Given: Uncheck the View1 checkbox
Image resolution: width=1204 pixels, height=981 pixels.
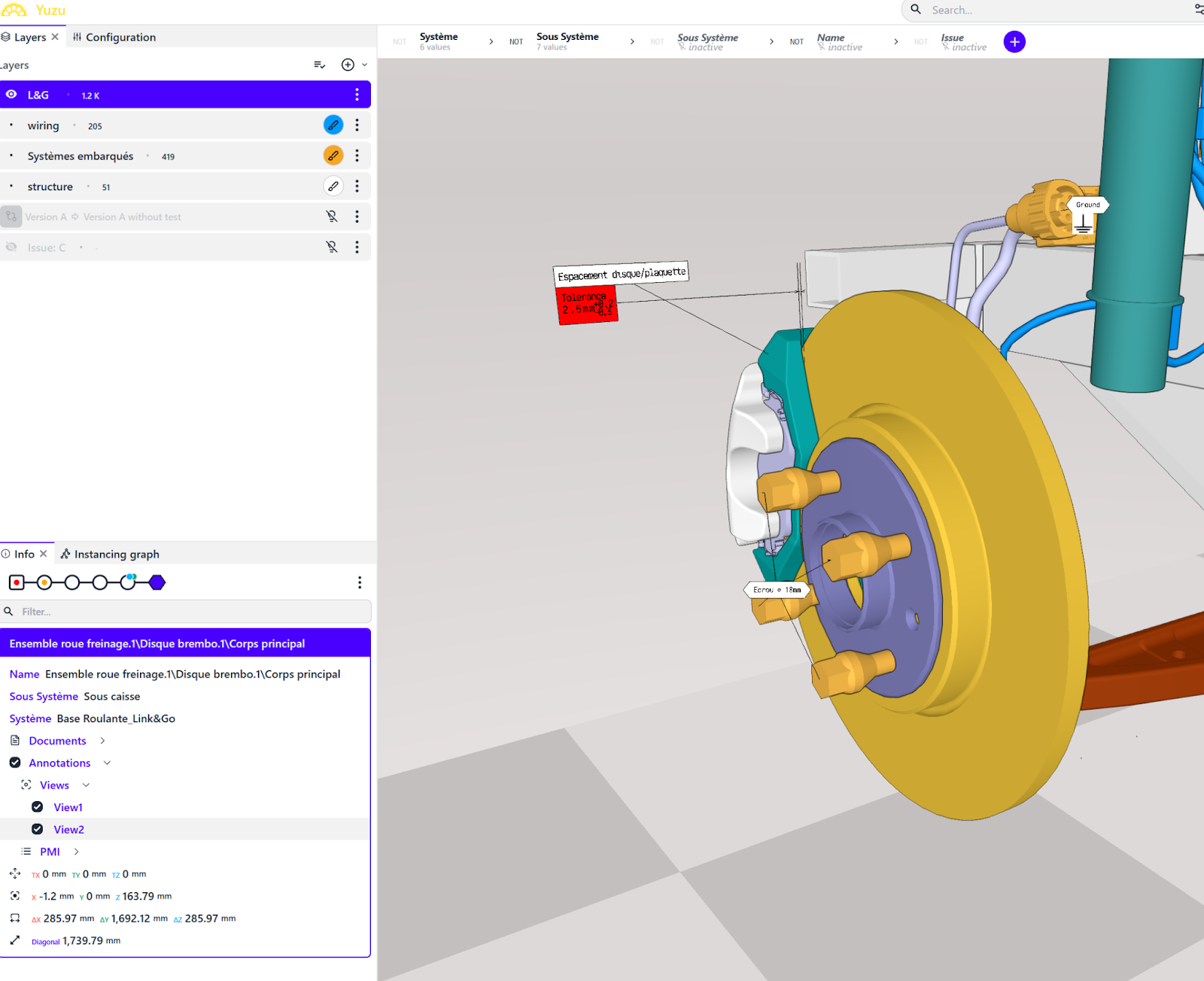Looking at the screenshot, I should pos(37,806).
